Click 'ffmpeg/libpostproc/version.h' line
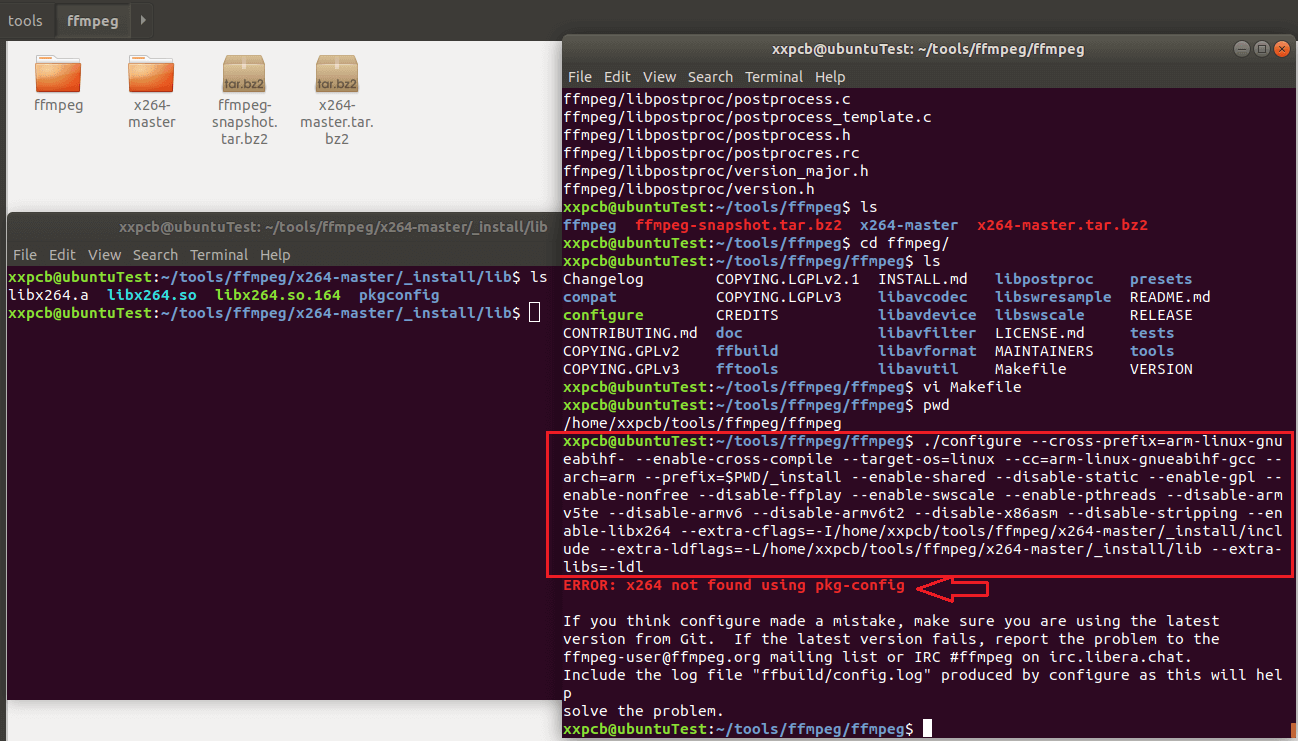This screenshot has height=741, width=1298. [689, 189]
